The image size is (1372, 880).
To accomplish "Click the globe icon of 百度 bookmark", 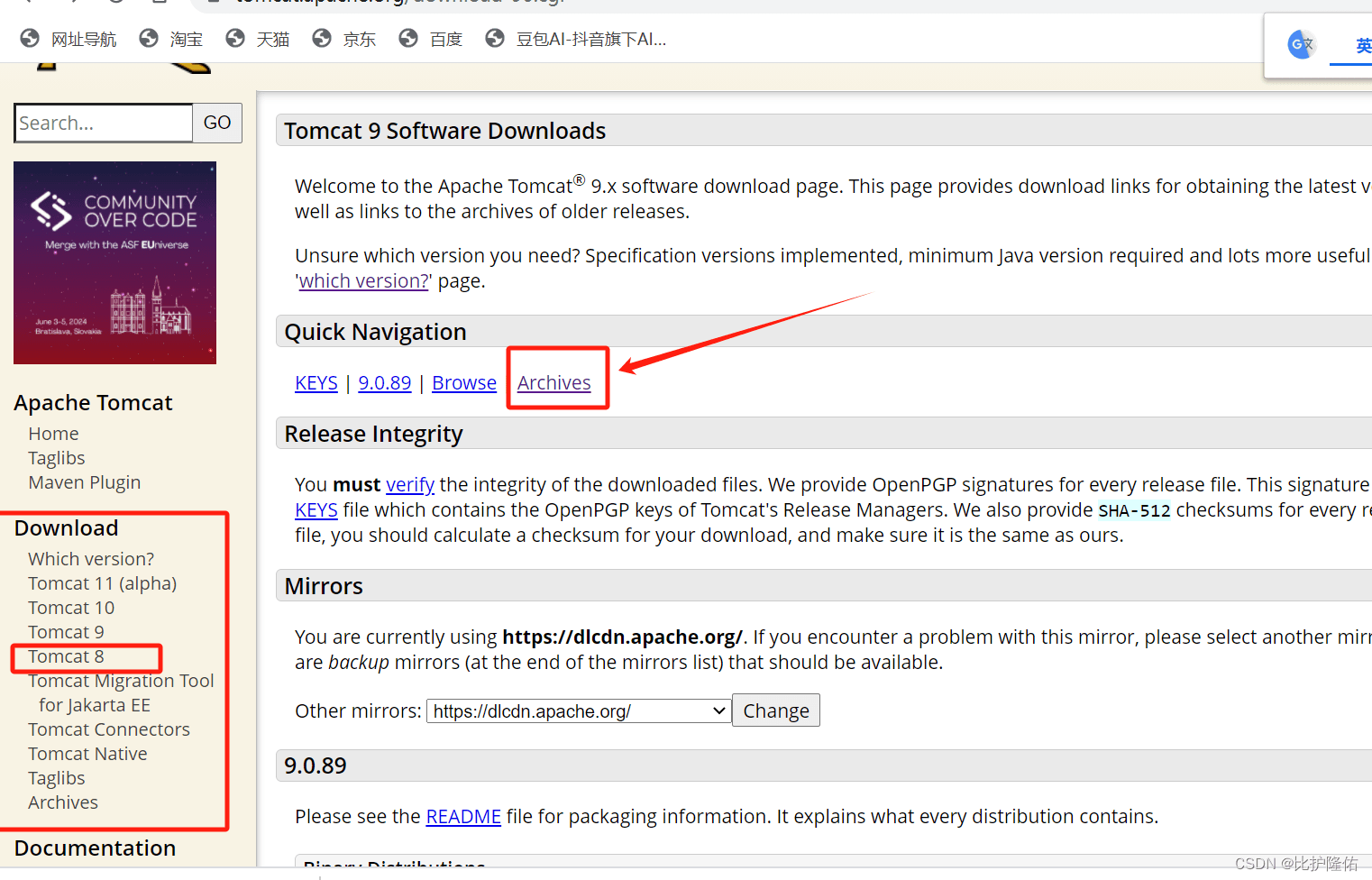I will (x=408, y=39).
